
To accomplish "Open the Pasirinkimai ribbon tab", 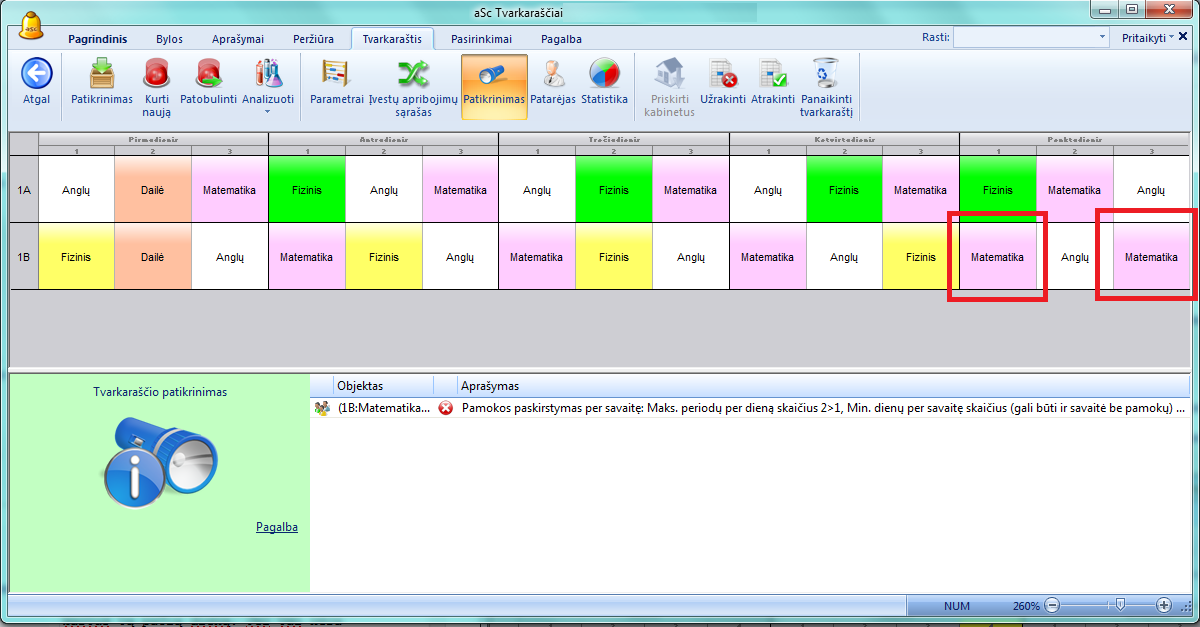I will tap(481, 39).
